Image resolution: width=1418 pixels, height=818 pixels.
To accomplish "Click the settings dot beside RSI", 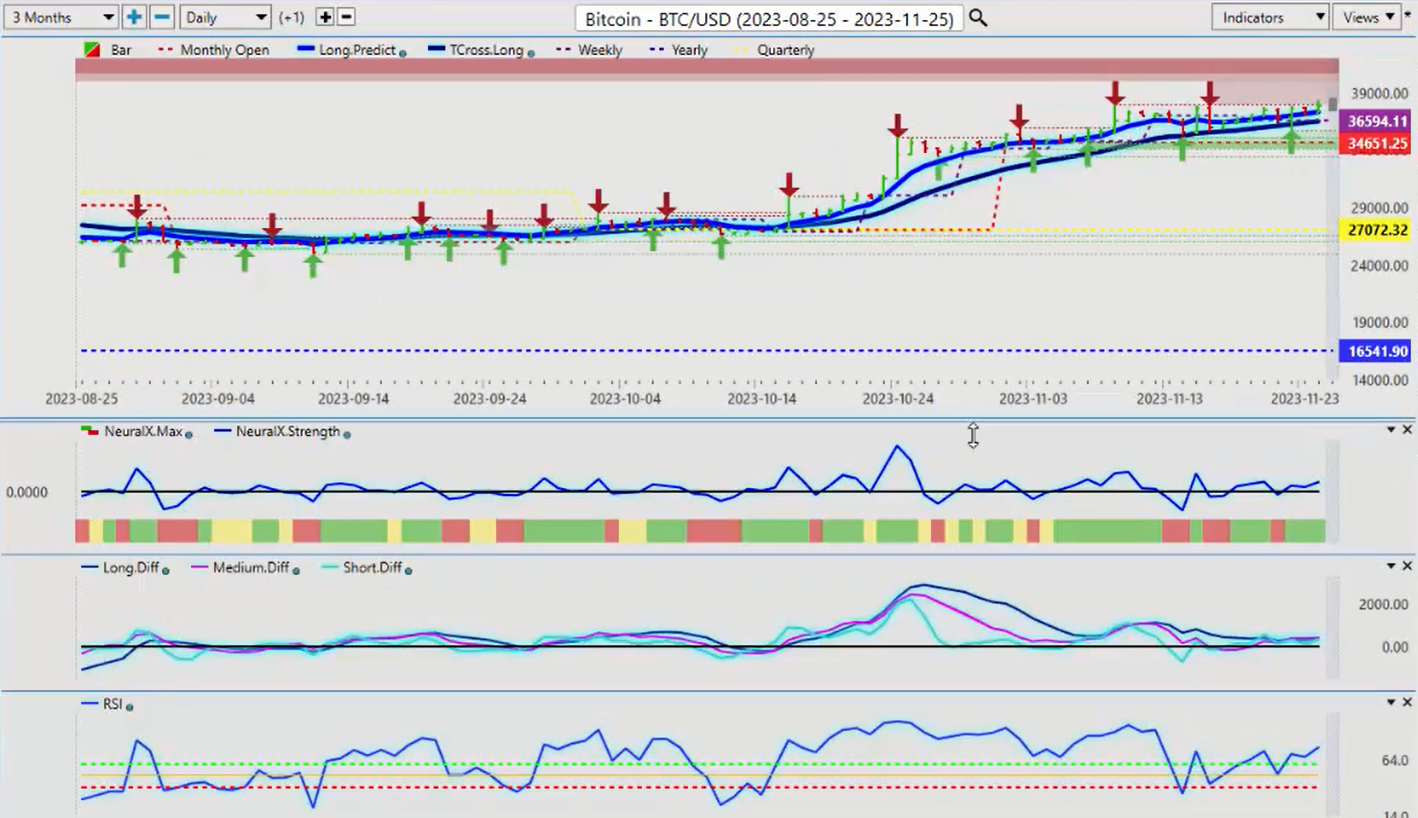I will tap(130, 706).
